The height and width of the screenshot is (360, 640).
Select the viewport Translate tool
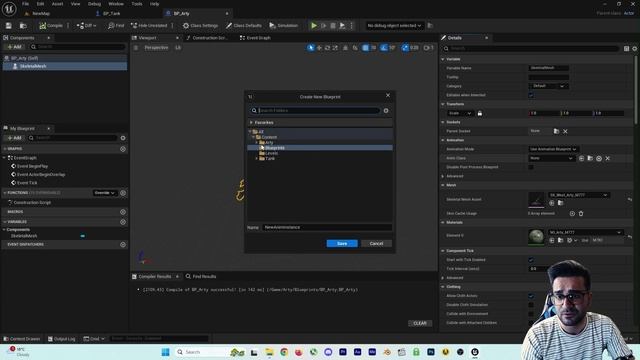pyautogui.click(x=319, y=48)
